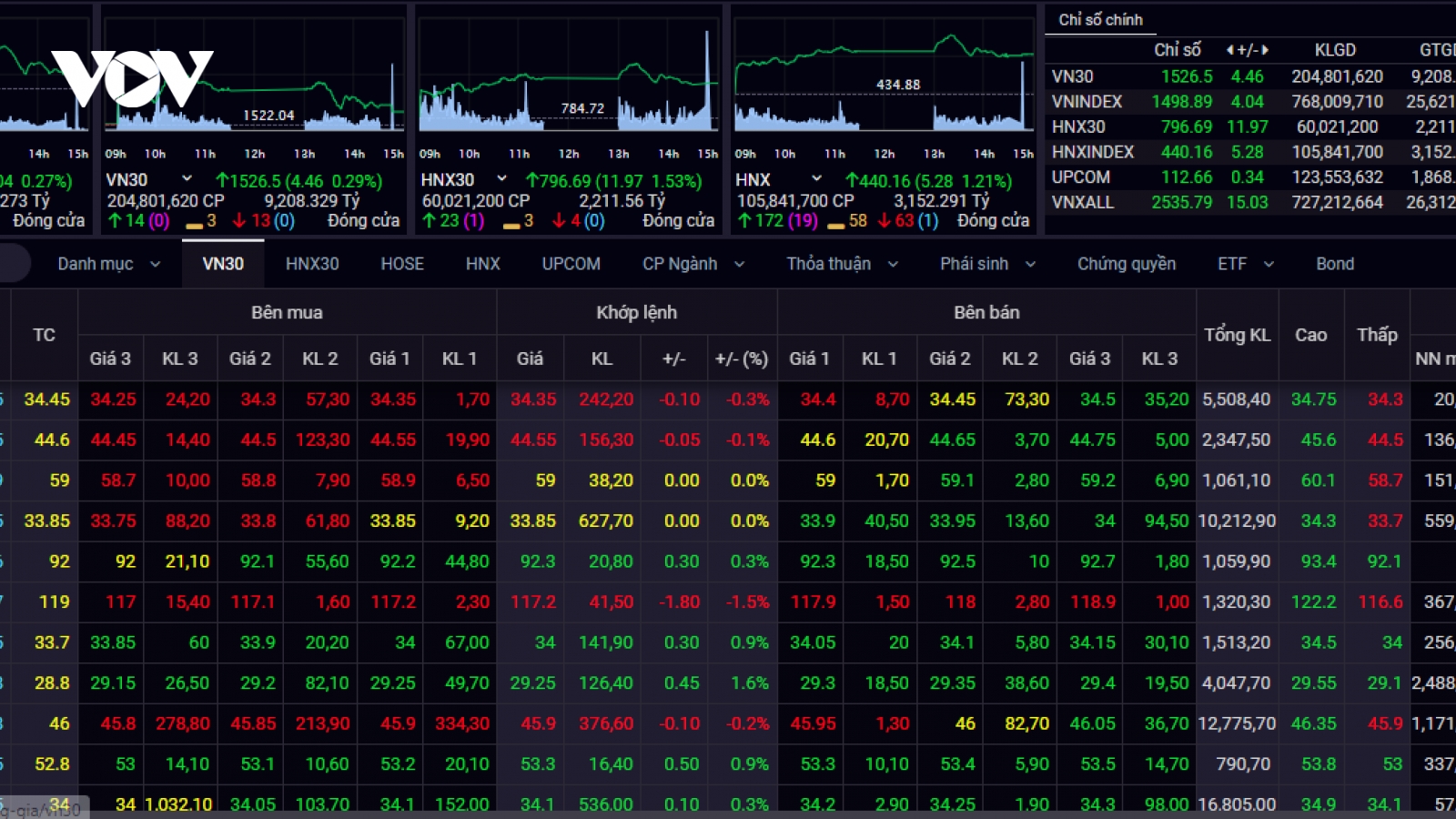
Task: Click the VOV logo
Action: tap(132, 78)
